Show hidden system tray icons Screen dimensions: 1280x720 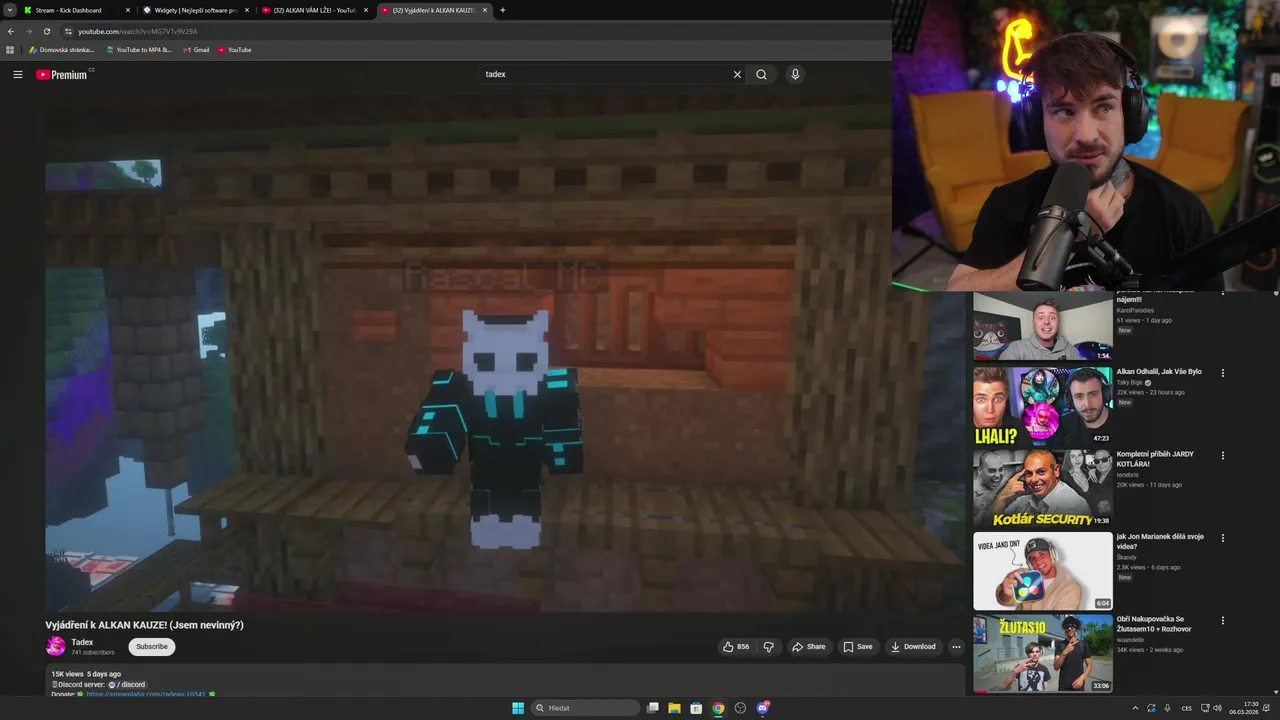(1135, 708)
